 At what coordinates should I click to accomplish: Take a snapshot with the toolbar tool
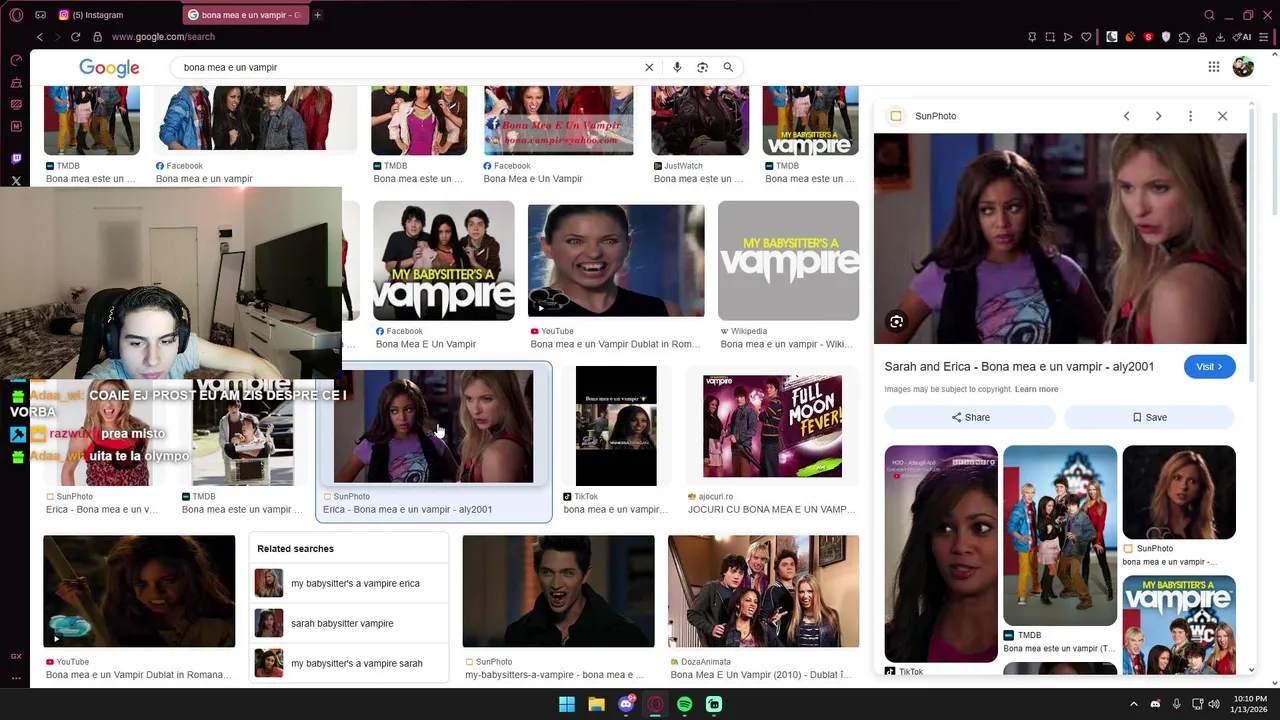coord(1050,37)
